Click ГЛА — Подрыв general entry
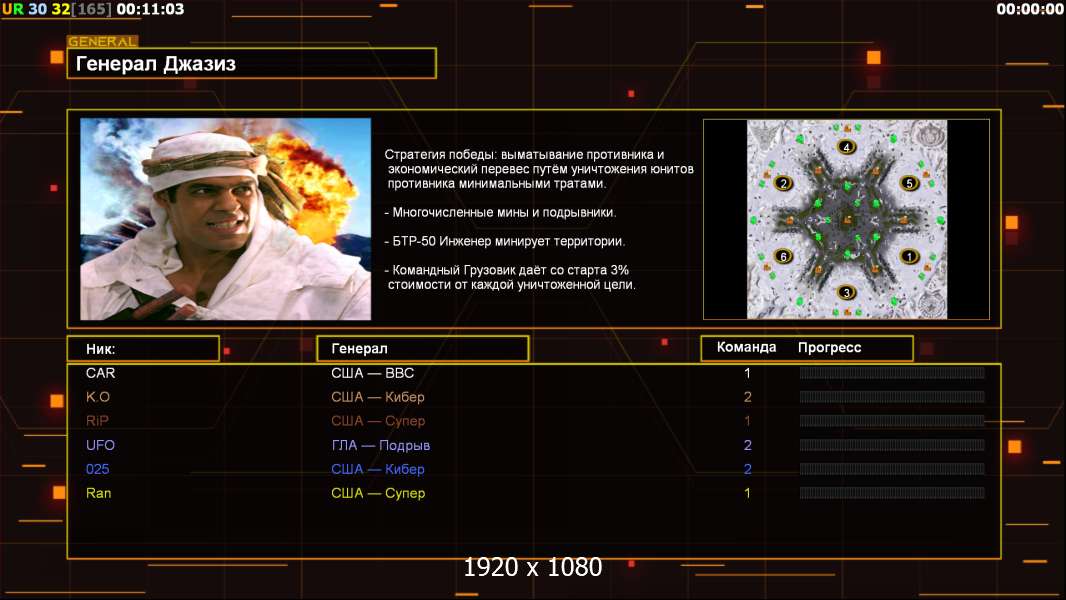The width and height of the screenshot is (1066, 600). 380,445
